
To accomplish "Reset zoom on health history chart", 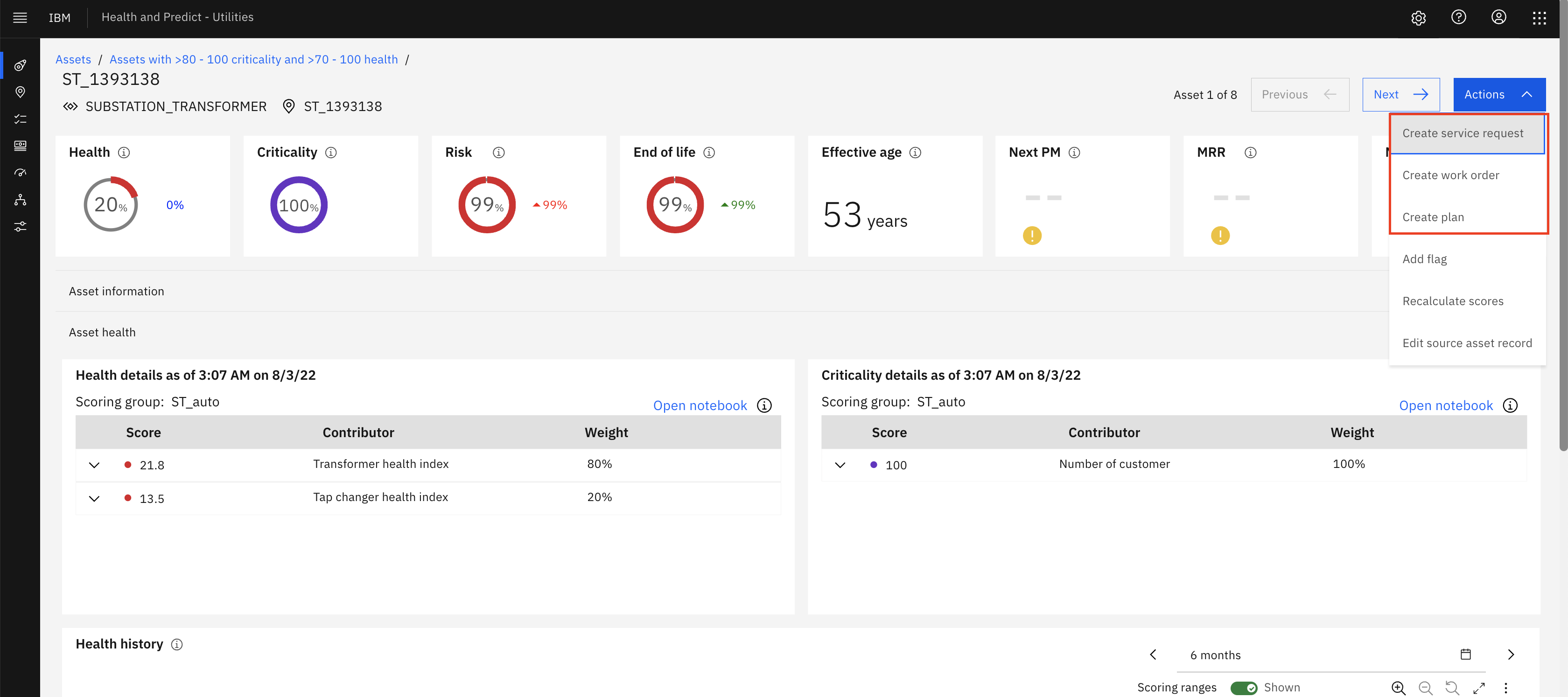I will pyautogui.click(x=1452, y=688).
